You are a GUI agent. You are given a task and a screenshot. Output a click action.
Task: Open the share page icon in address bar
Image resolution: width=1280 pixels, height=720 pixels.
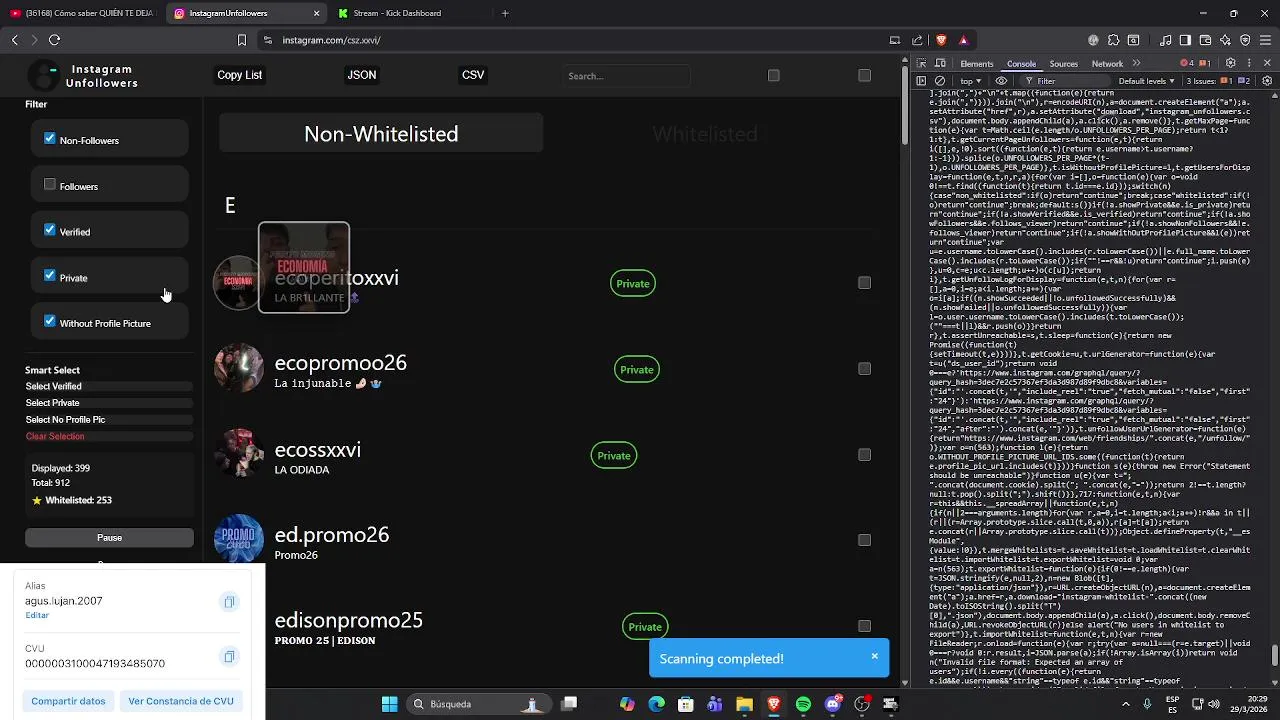click(917, 40)
